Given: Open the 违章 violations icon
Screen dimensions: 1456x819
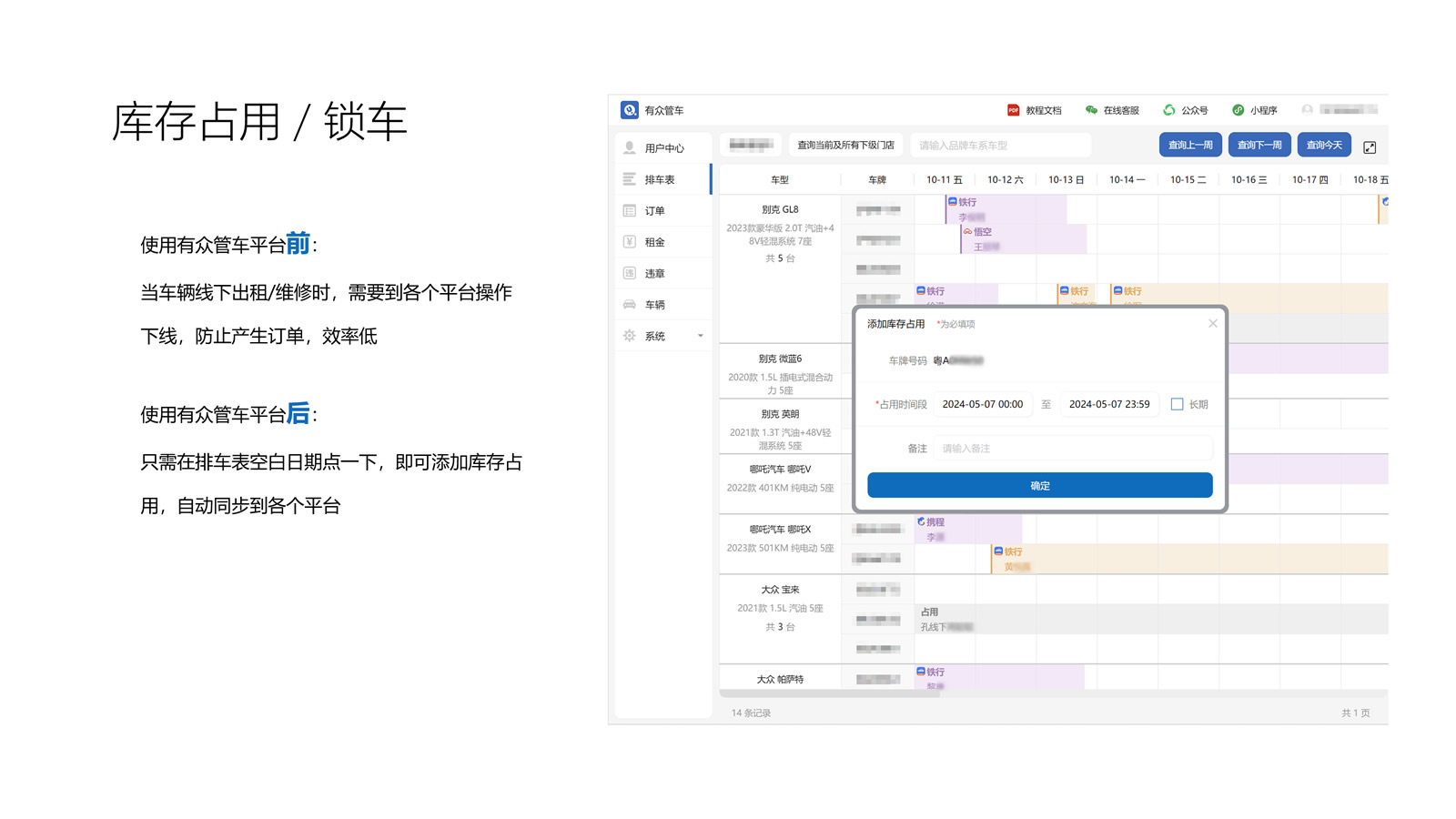Looking at the screenshot, I should [x=629, y=272].
